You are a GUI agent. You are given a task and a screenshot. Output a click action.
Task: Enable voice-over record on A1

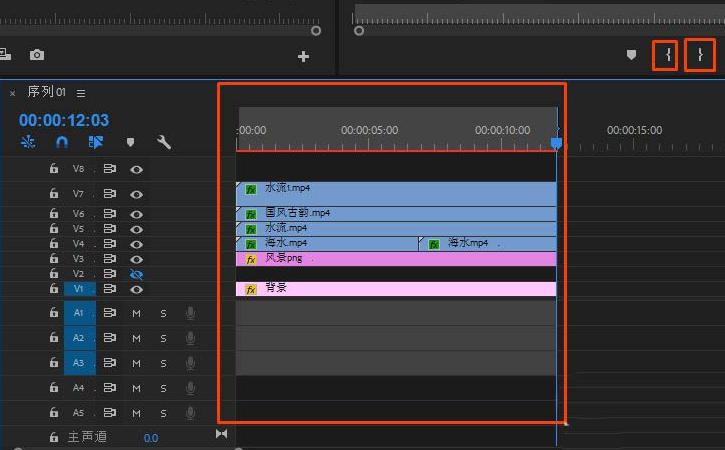190,314
